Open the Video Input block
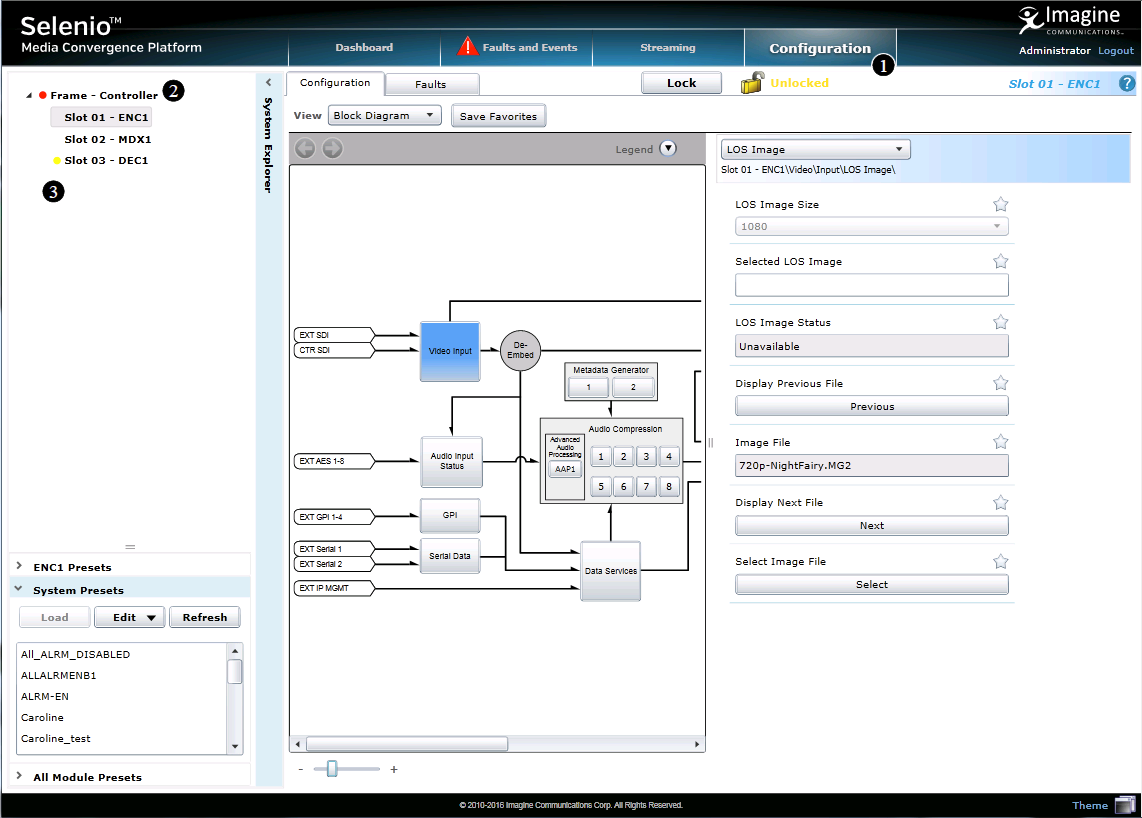 point(450,351)
